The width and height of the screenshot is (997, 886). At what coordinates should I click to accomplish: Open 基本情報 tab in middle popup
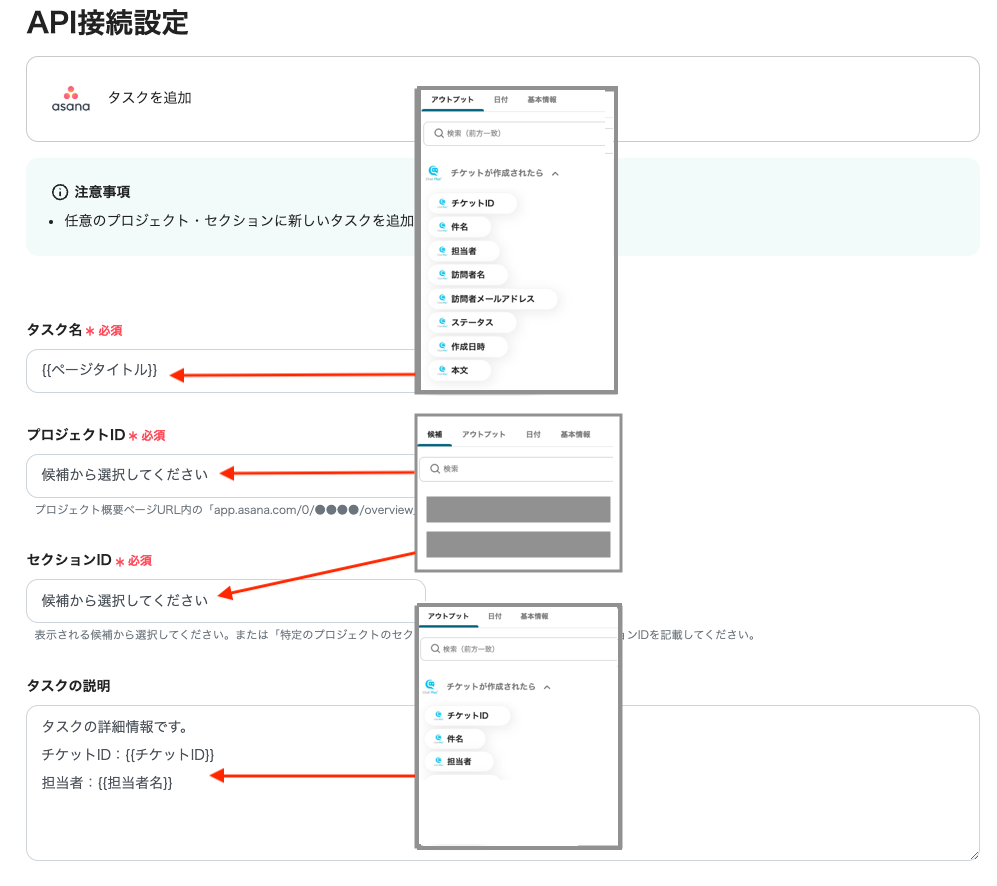point(575,434)
